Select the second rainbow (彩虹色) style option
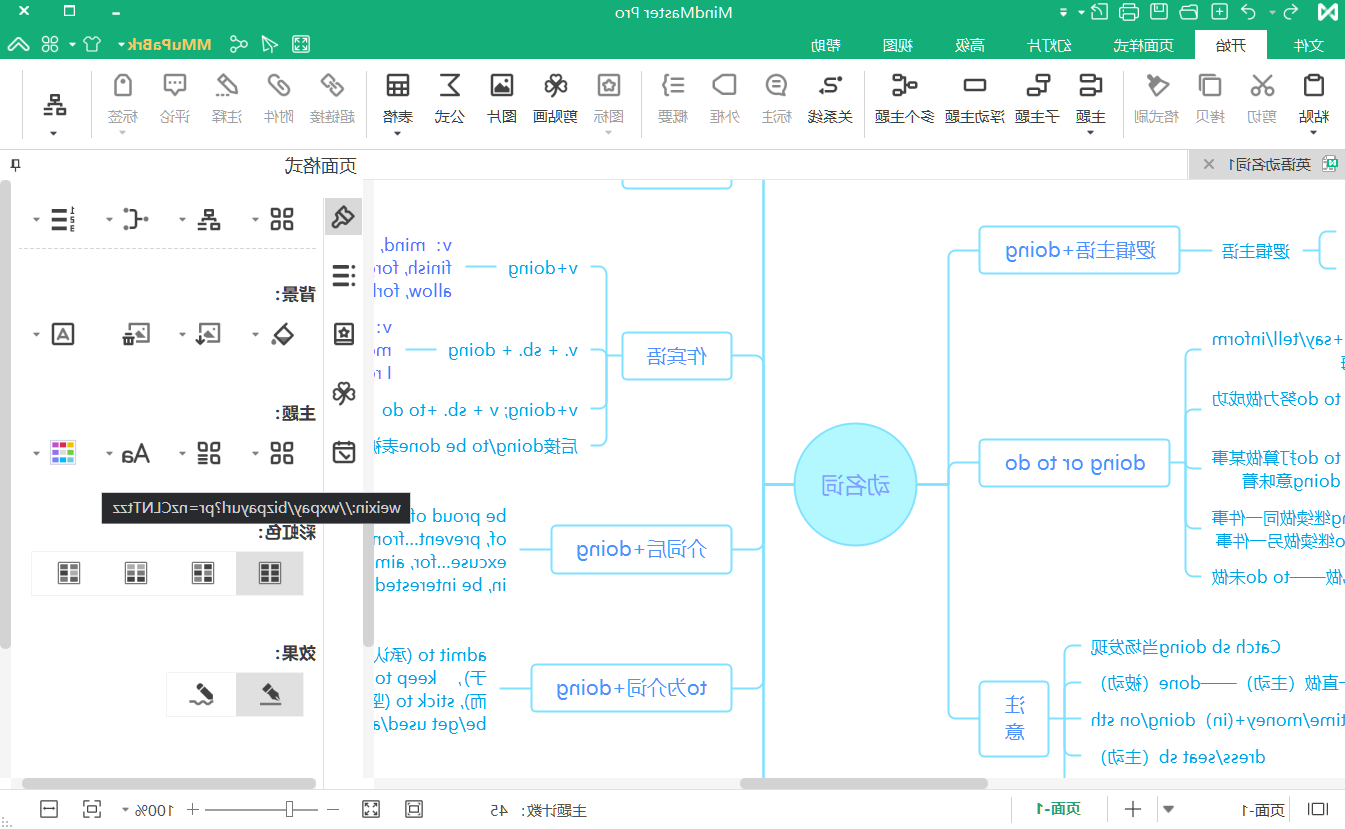This screenshot has height=829, width=1345. [203, 573]
